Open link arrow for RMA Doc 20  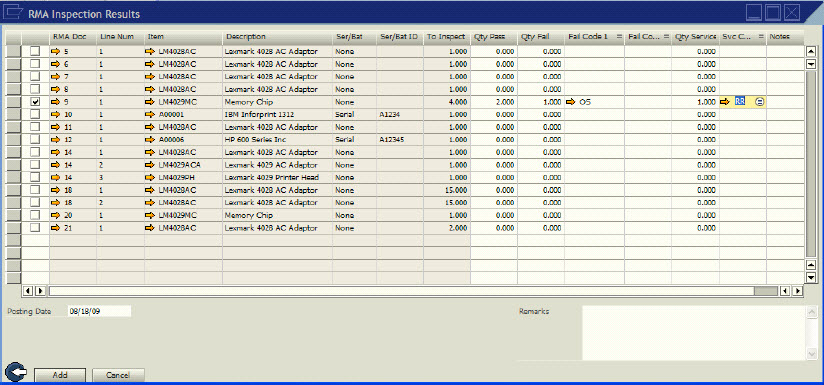56,215
